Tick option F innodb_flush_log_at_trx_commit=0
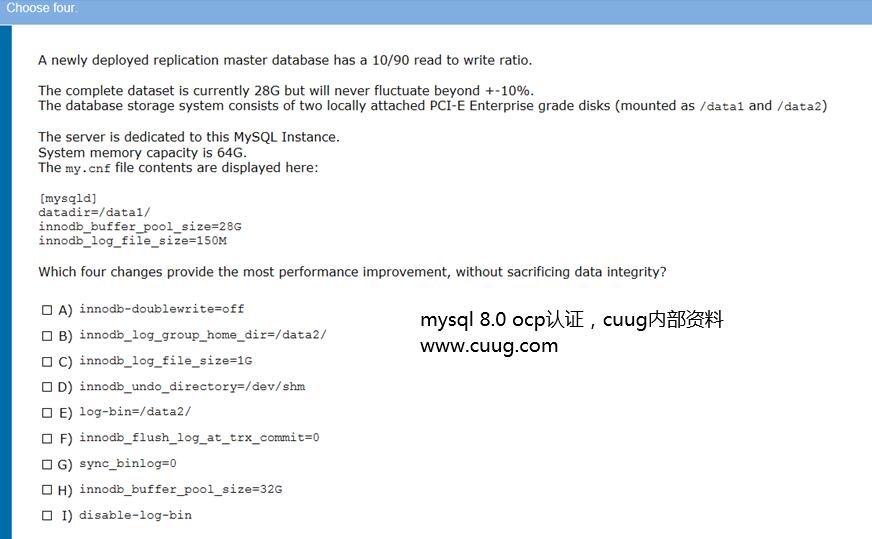 point(47,438)
